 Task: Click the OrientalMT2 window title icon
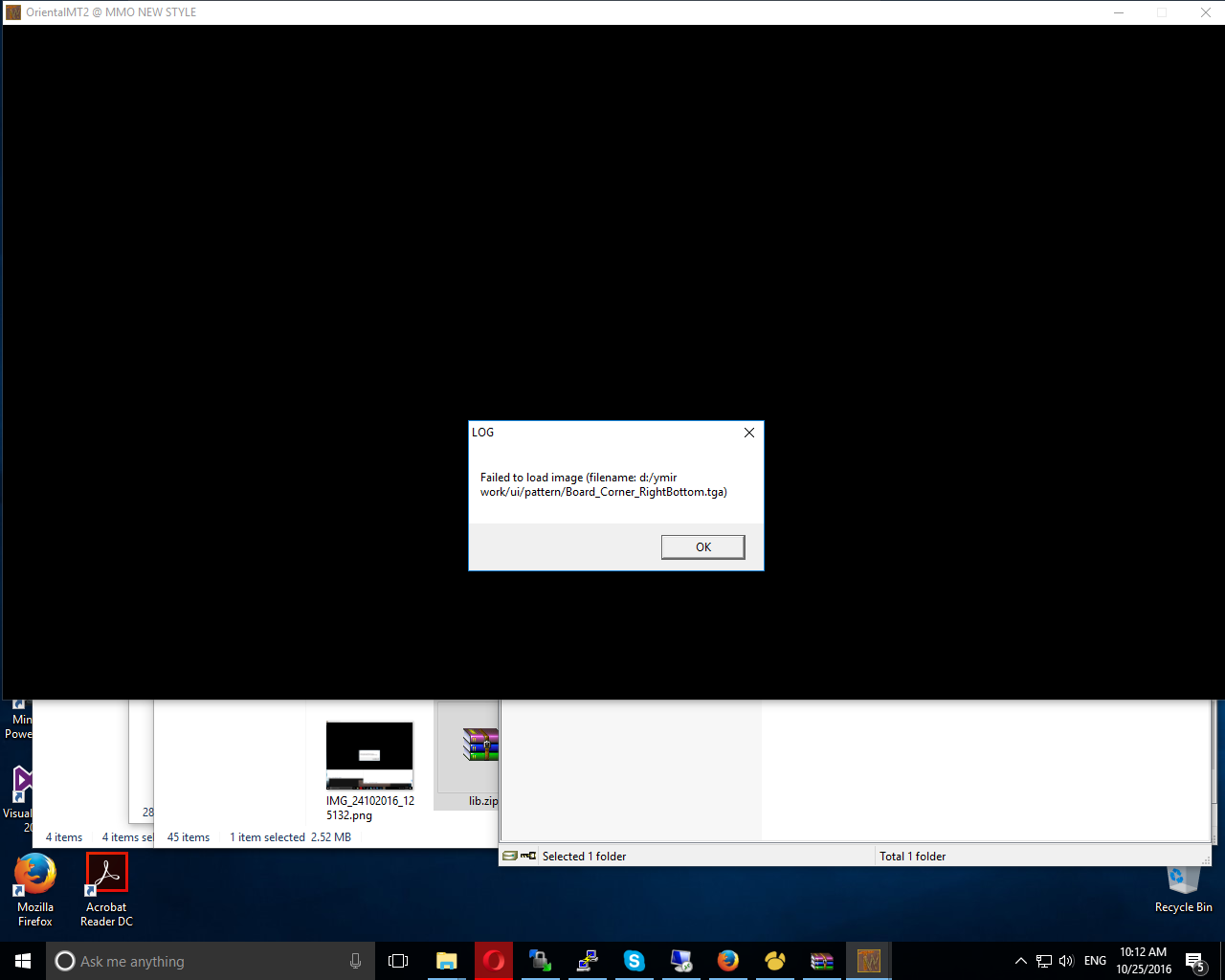(13, 12)
